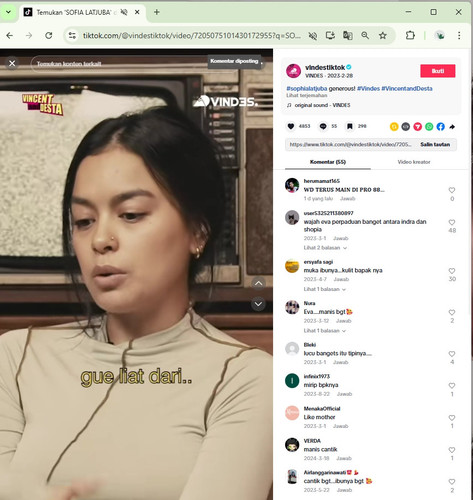
Task: Open the vindestiktok profile avatar
Action: 293,71
